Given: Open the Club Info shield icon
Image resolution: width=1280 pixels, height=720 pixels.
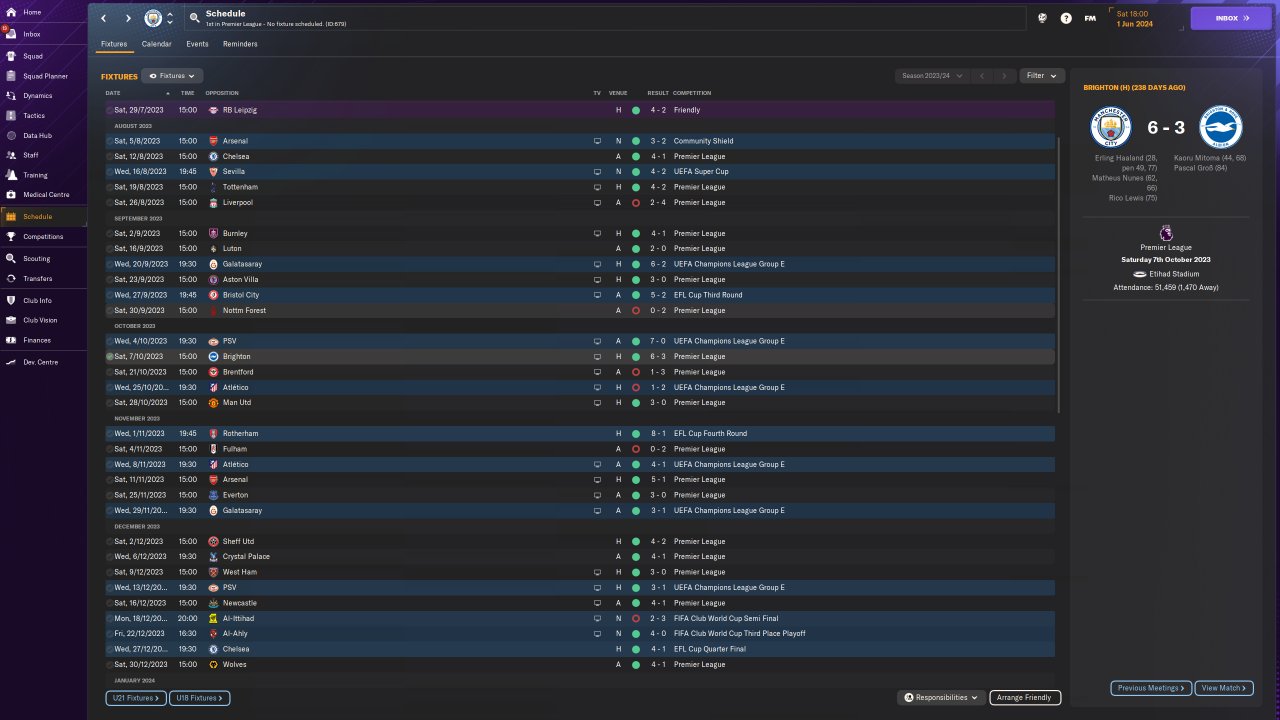Looking at the screenshot, I should [x=11, y=300].
